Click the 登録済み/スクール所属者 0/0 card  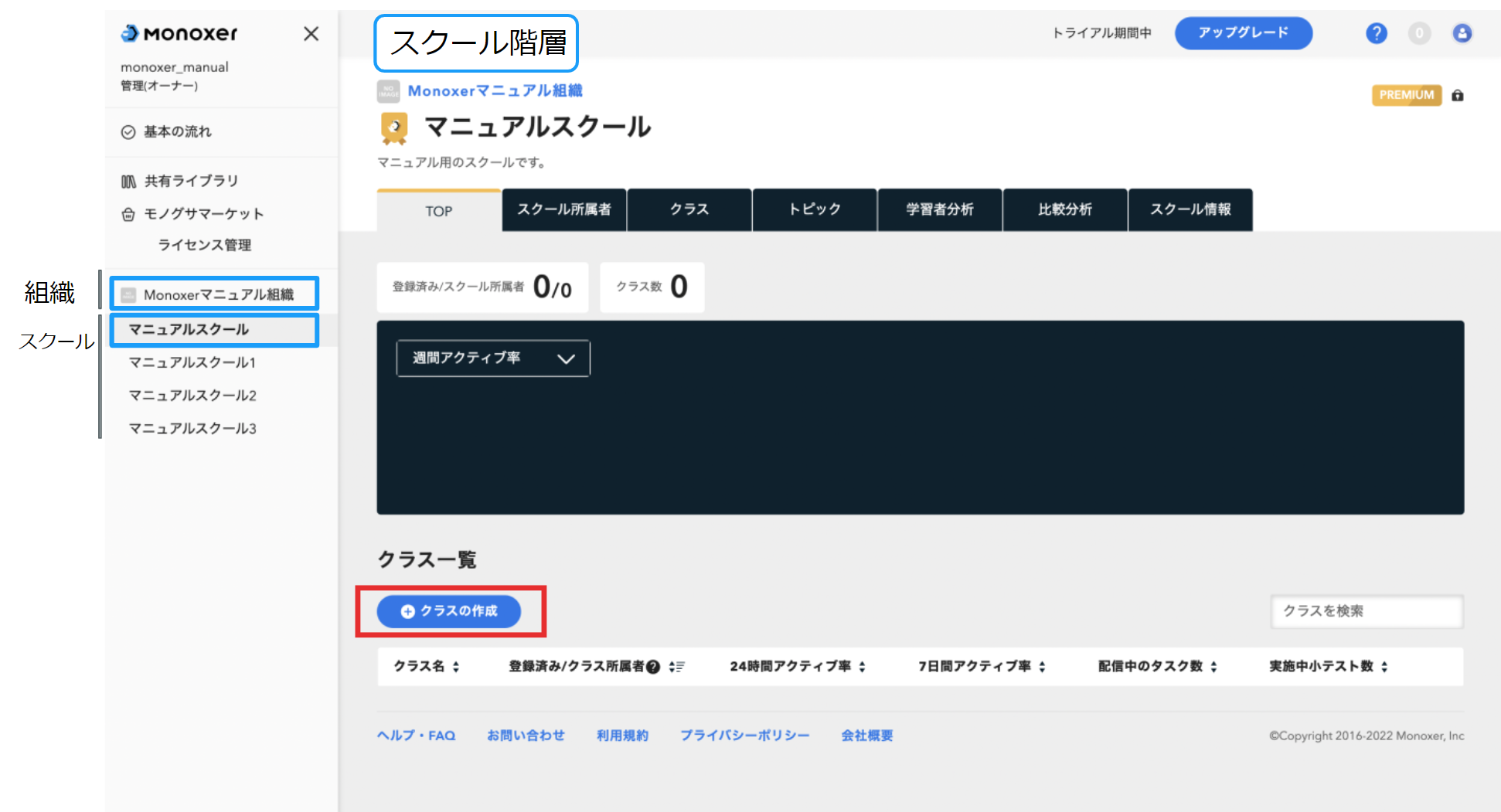coord(482,287)
